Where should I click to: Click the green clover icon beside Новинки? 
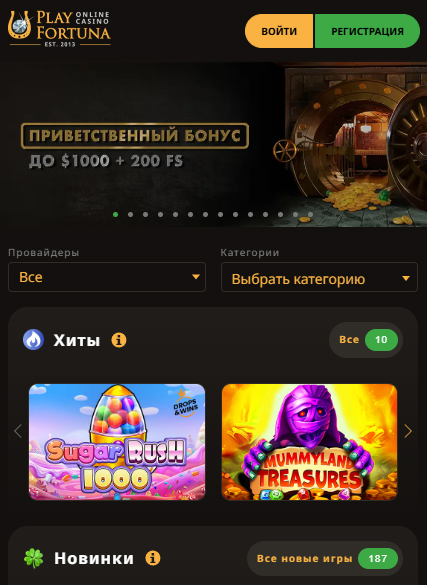click(x=34, y=558)
